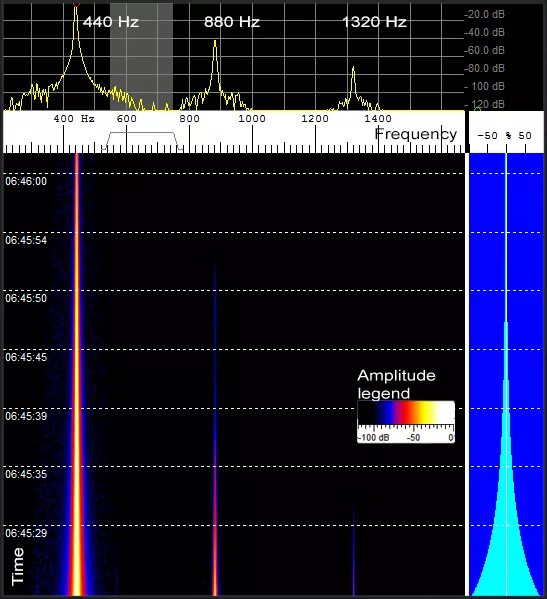547x599 pixels.
Task: Click the -20.0 dB scale label
Action: pos(484,15)
